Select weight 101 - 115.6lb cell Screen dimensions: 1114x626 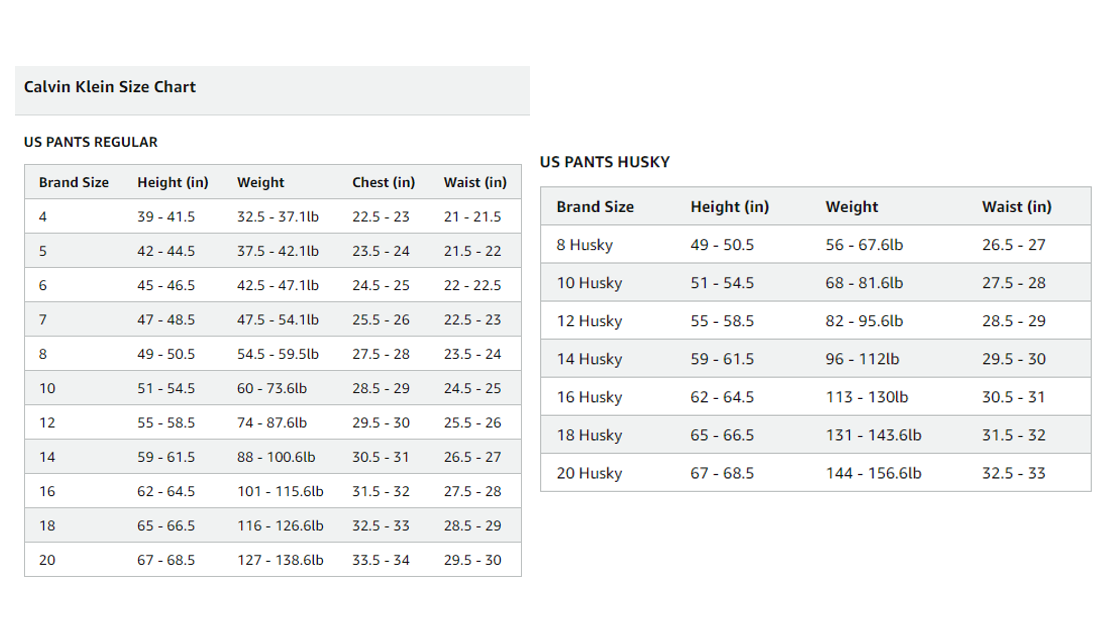tap(281, 492)
